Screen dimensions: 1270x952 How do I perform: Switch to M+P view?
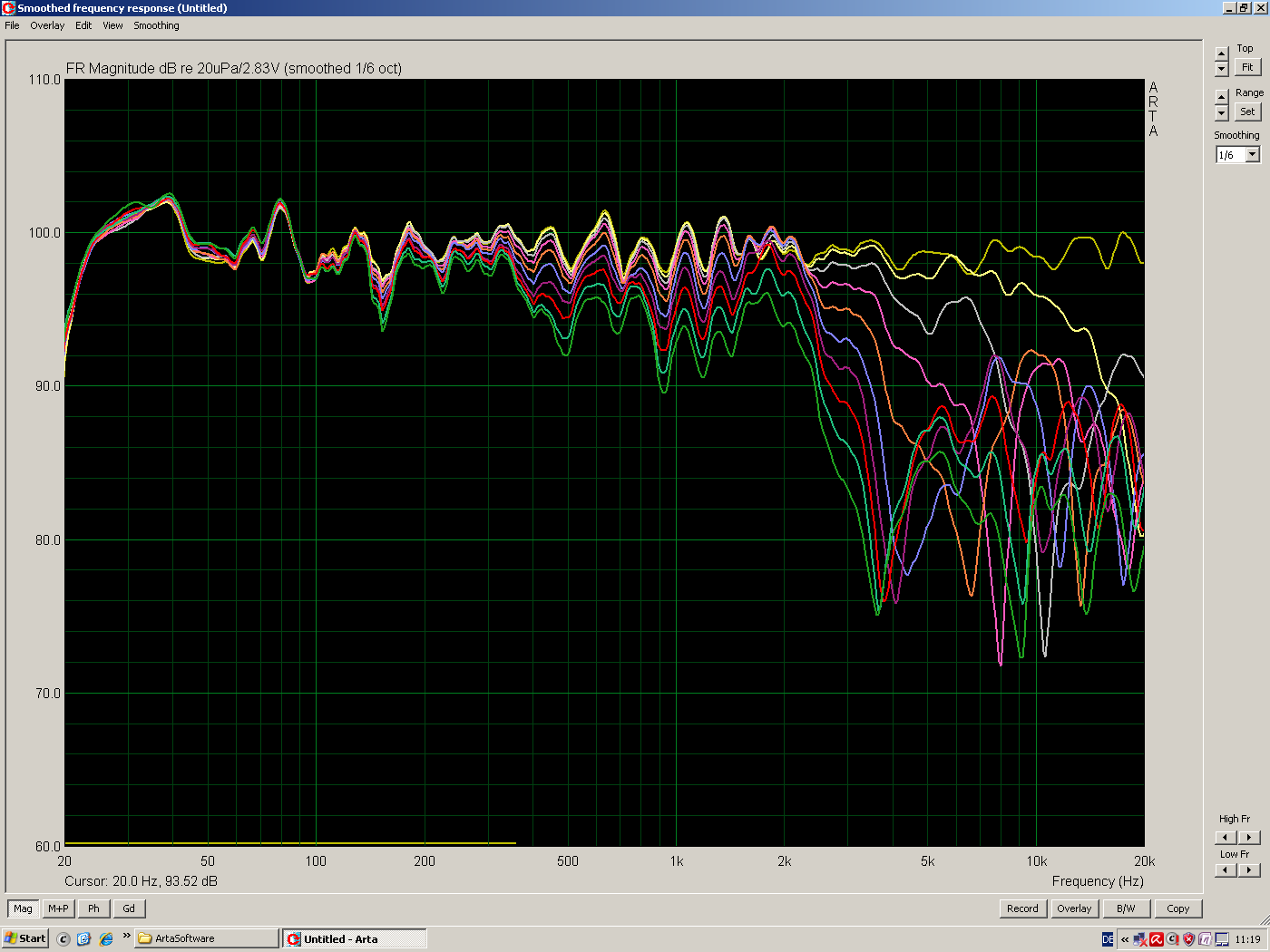(58, 908)
